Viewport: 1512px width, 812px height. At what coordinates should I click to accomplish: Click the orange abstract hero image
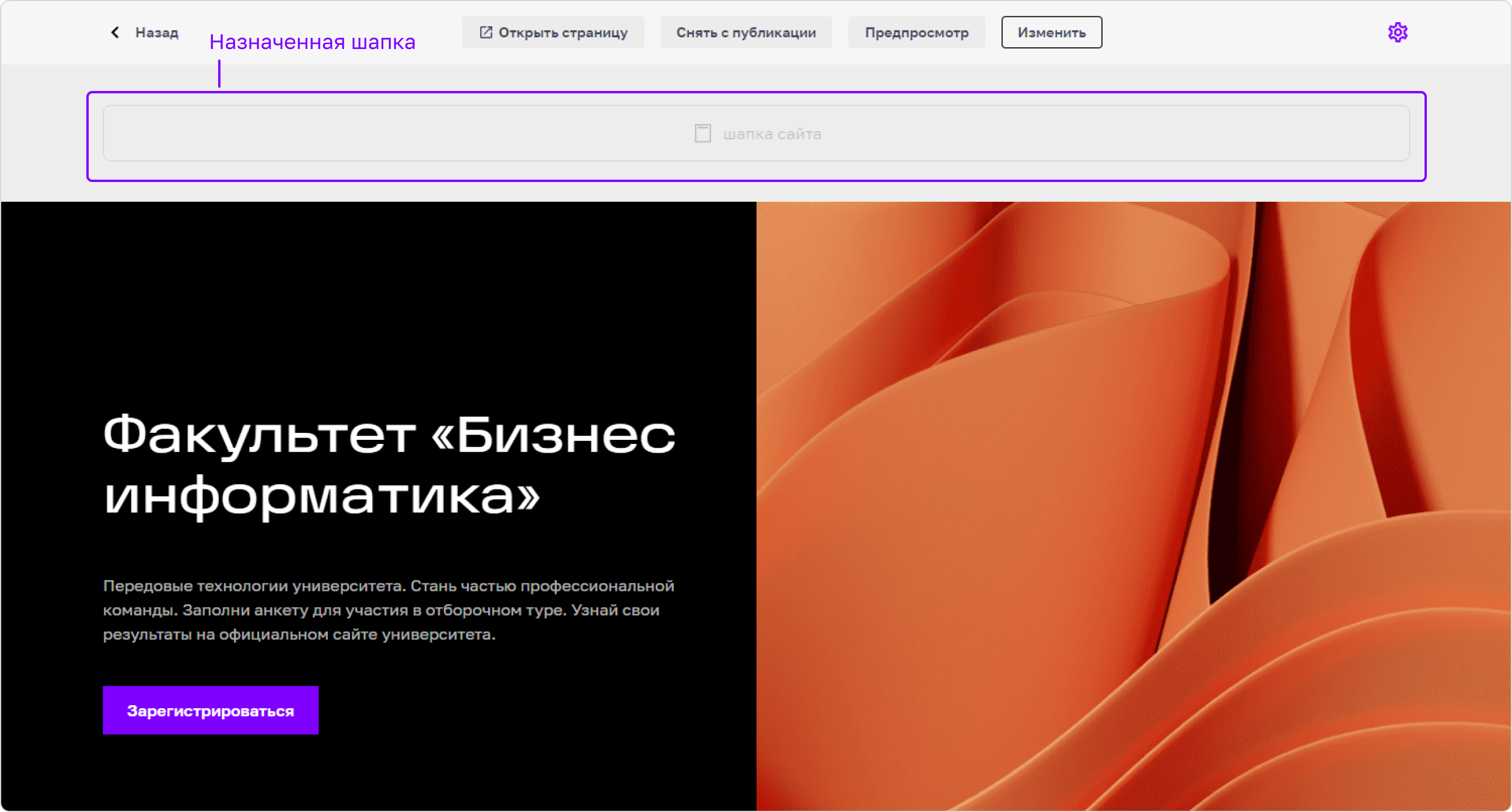click(x=1133, y=506)
